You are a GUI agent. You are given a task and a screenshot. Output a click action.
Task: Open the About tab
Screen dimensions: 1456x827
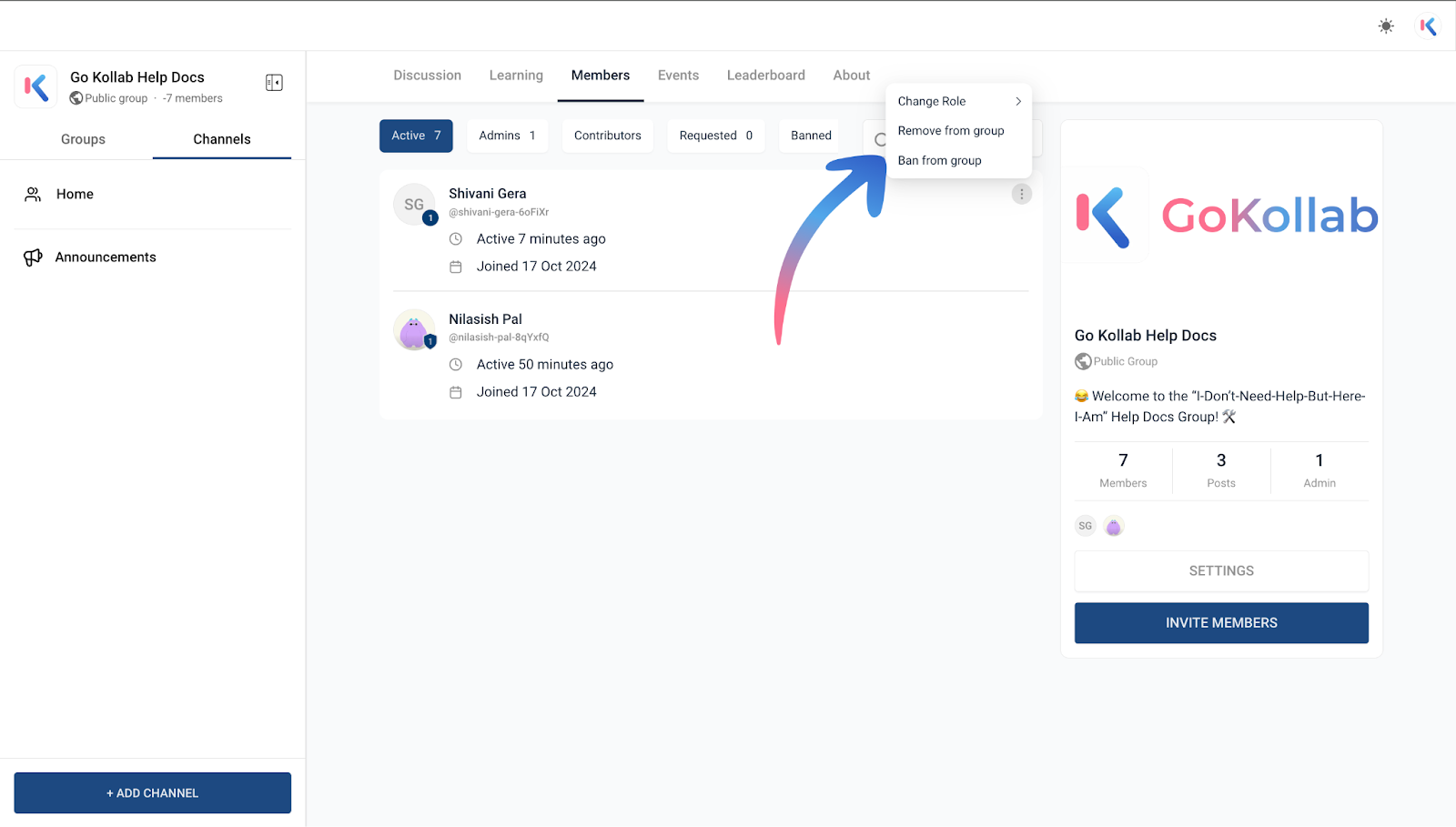pos(852,76)
